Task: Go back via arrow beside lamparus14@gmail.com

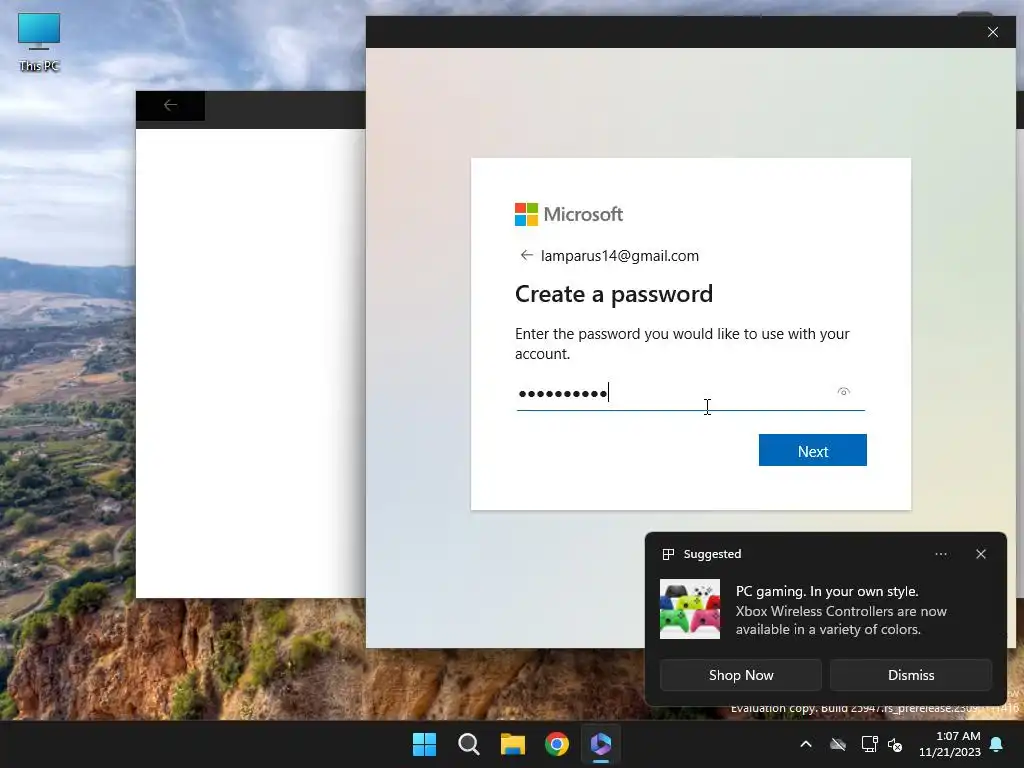Action: (526, 255)
